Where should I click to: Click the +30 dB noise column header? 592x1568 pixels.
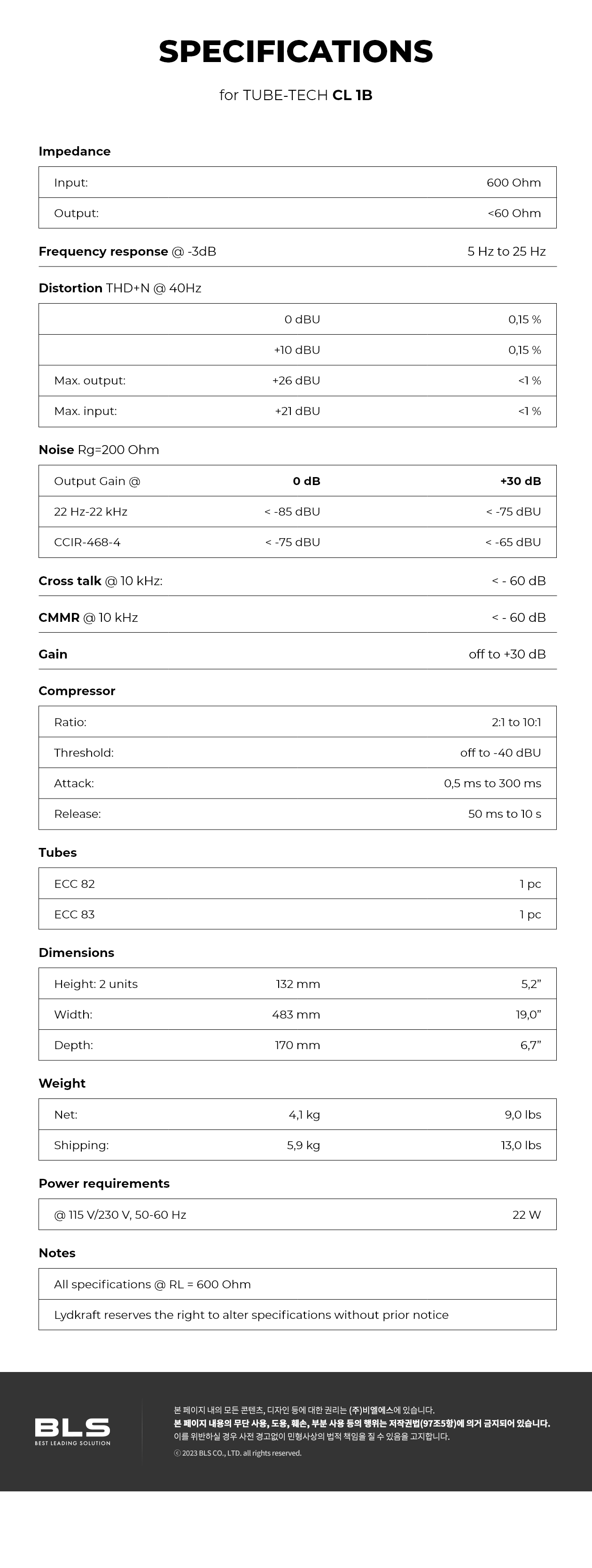coord(520,481)
